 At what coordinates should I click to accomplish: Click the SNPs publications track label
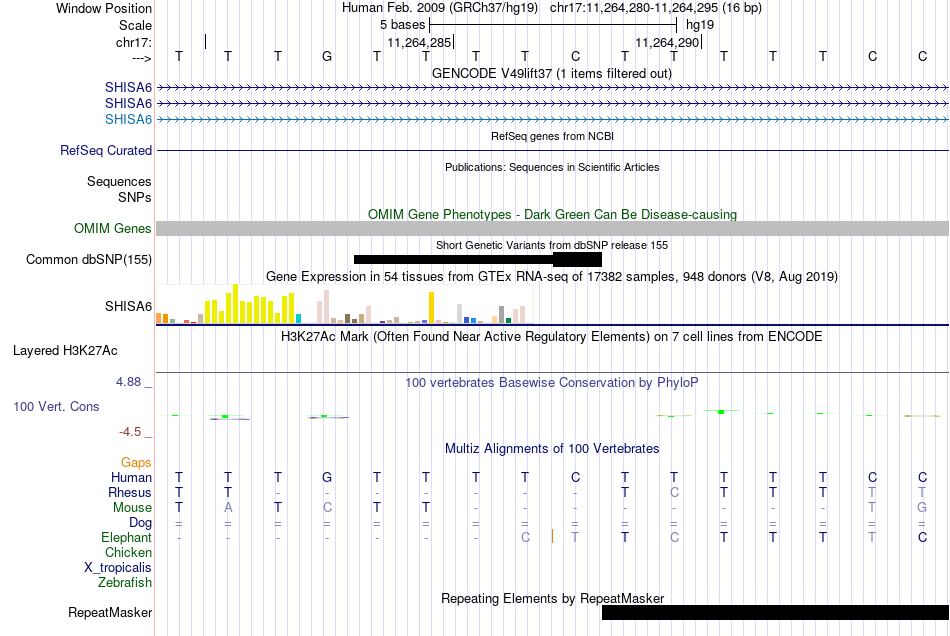coord(135,197)
